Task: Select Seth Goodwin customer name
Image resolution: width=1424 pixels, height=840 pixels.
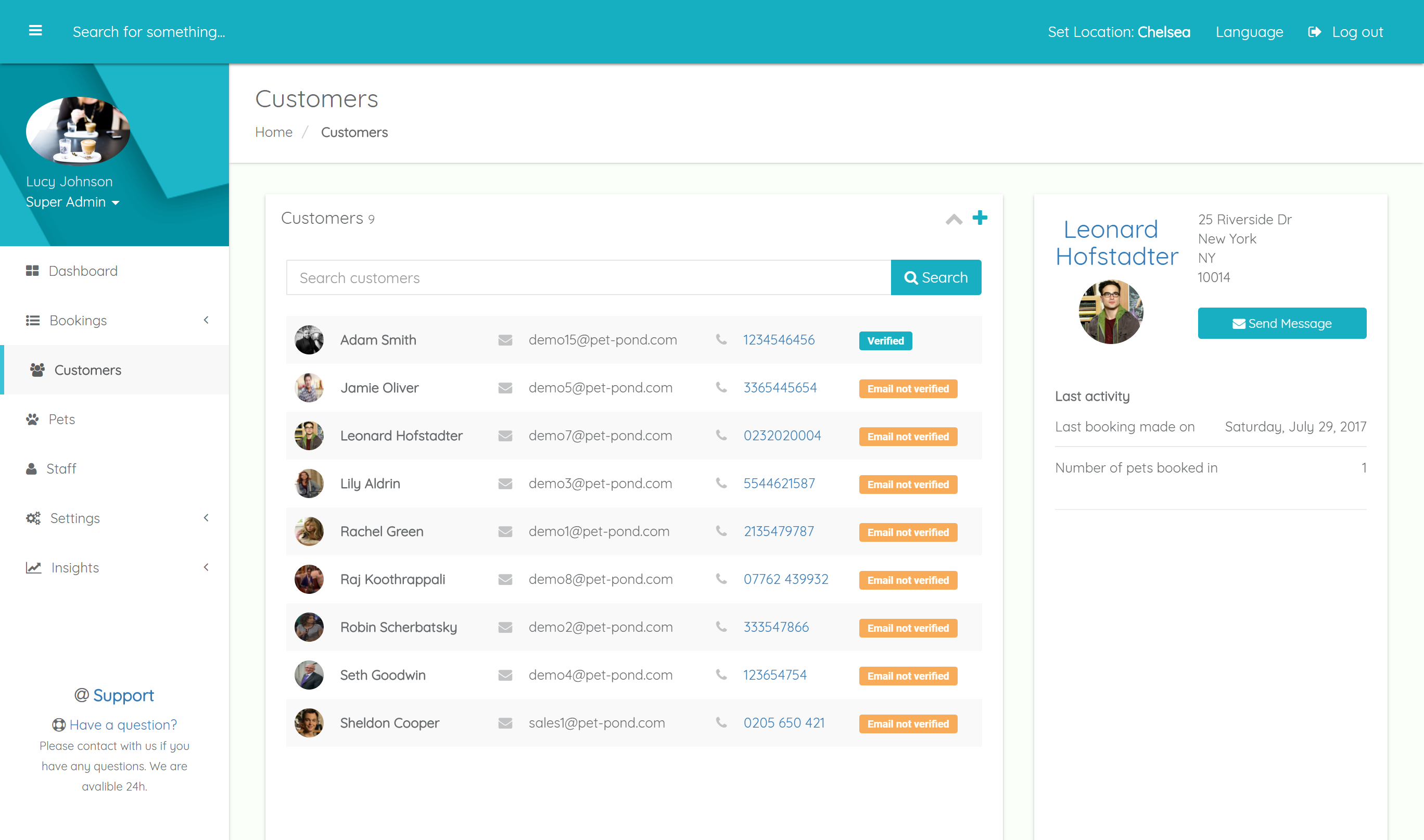Action: coord(383,674)
